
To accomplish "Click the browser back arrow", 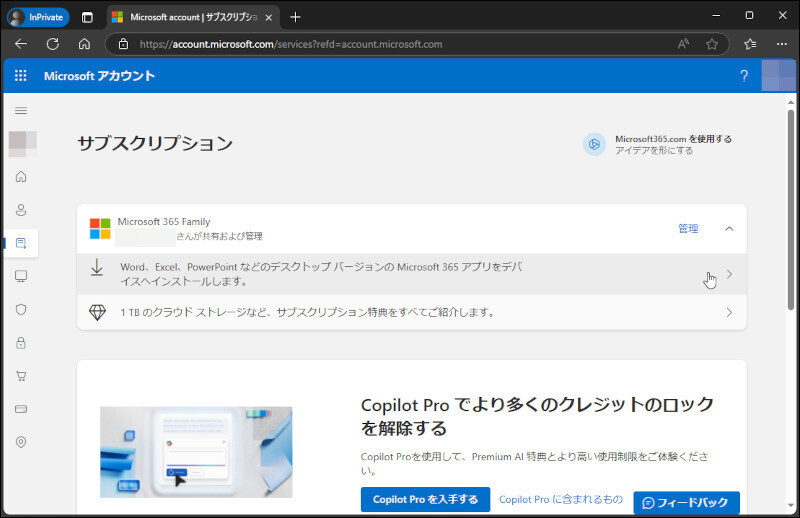I will tap(21, 44).
